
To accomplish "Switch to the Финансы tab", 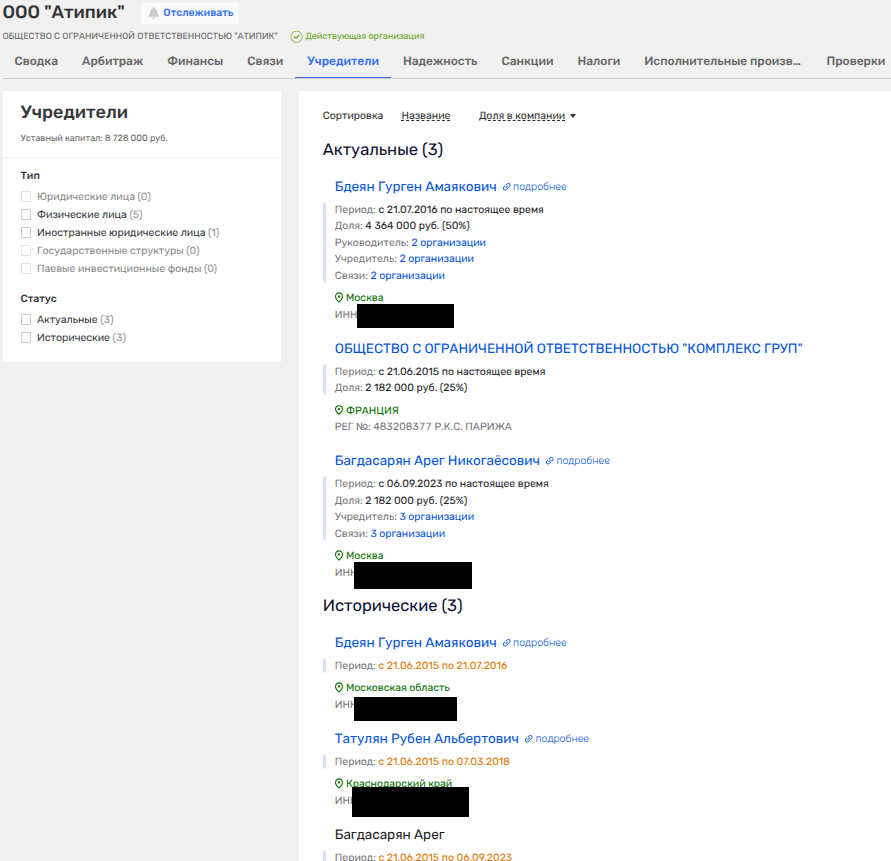I will pos(195,61).
